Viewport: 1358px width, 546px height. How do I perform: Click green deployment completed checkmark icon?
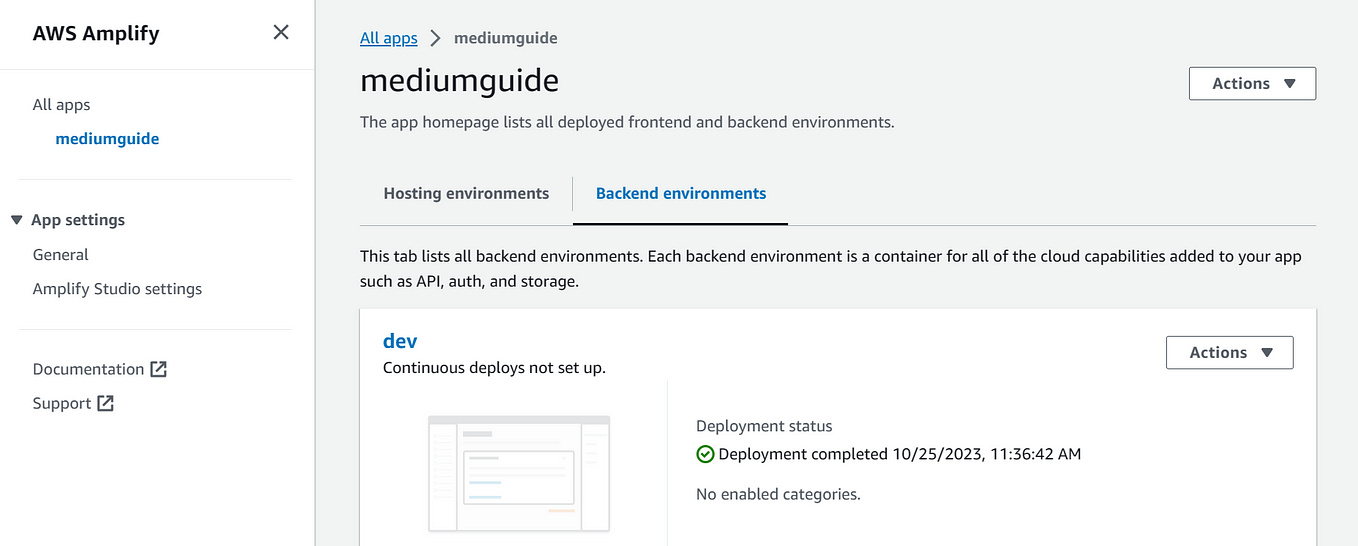pyautogui.click(x=705, y=454)
